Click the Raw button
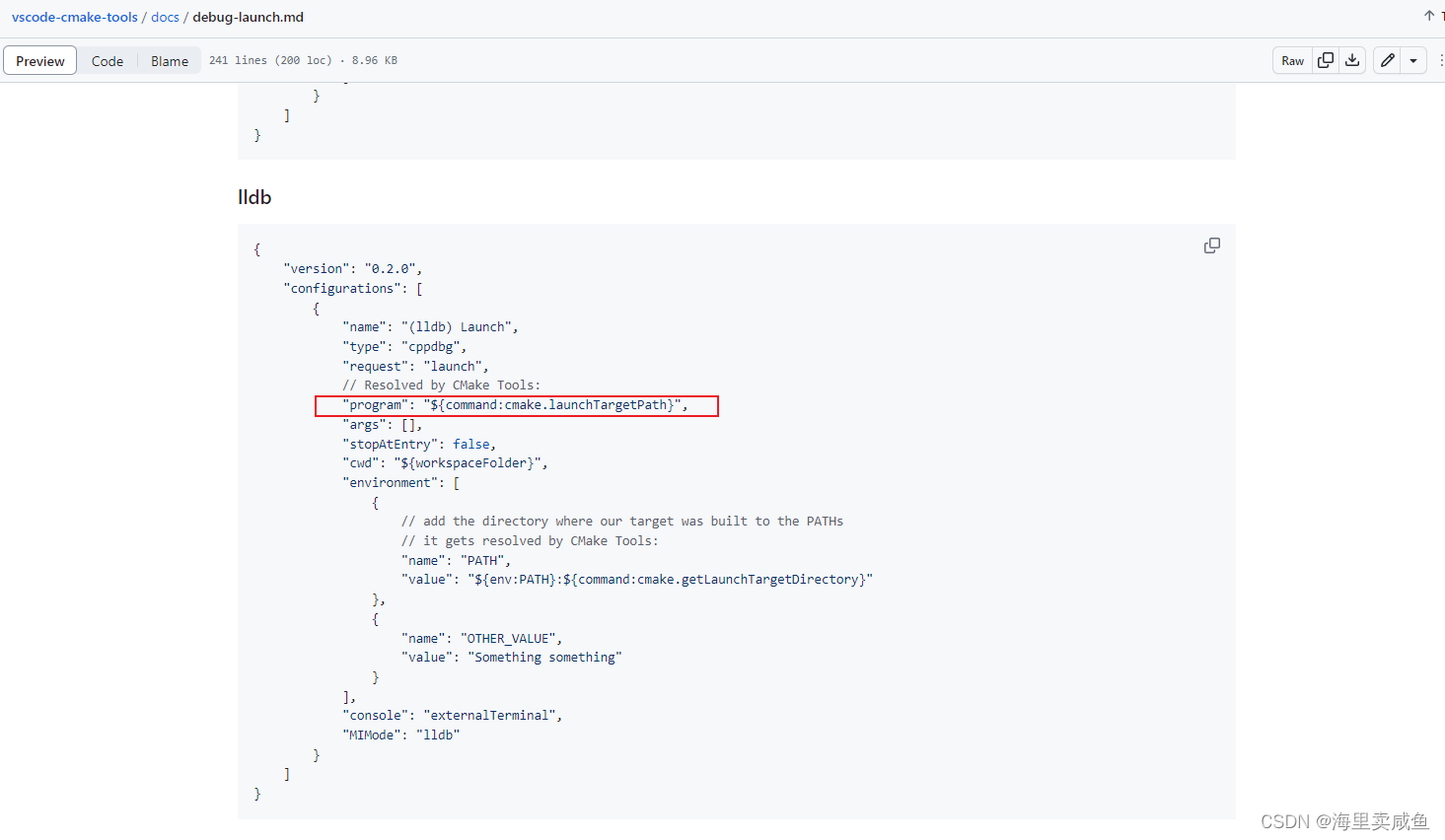 click(x=1292, y=60)
